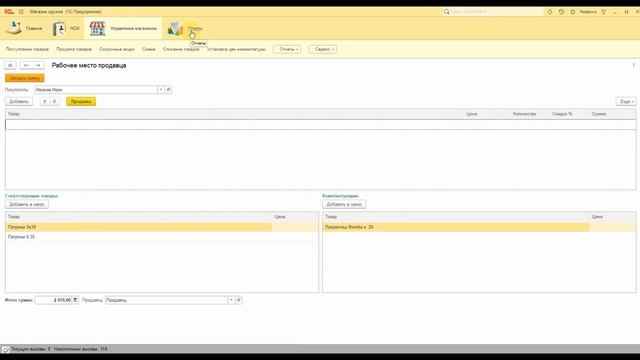
Task: Click the Продавец input field
Action: click(x=167, y=300)
